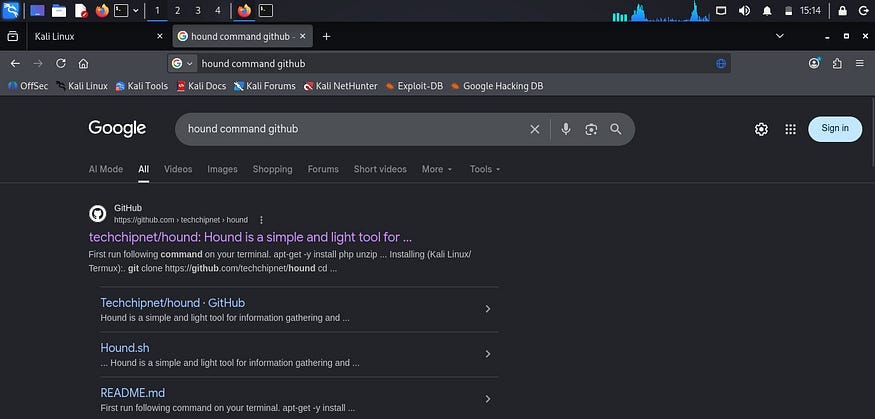Open the Kali Linux bookmark
875x419 pixels.
click(82, 86)
